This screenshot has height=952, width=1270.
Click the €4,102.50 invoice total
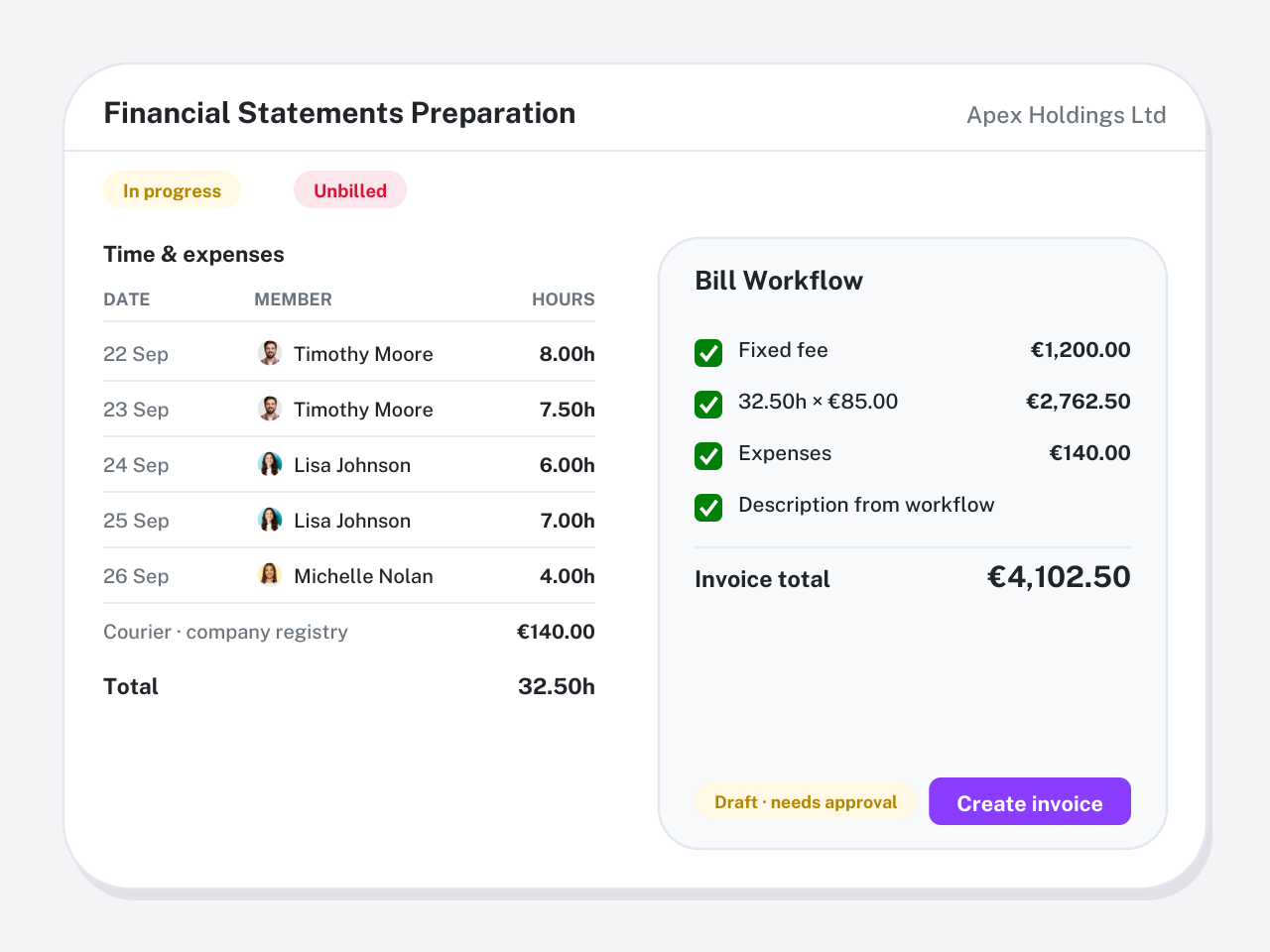point(1059,577)
